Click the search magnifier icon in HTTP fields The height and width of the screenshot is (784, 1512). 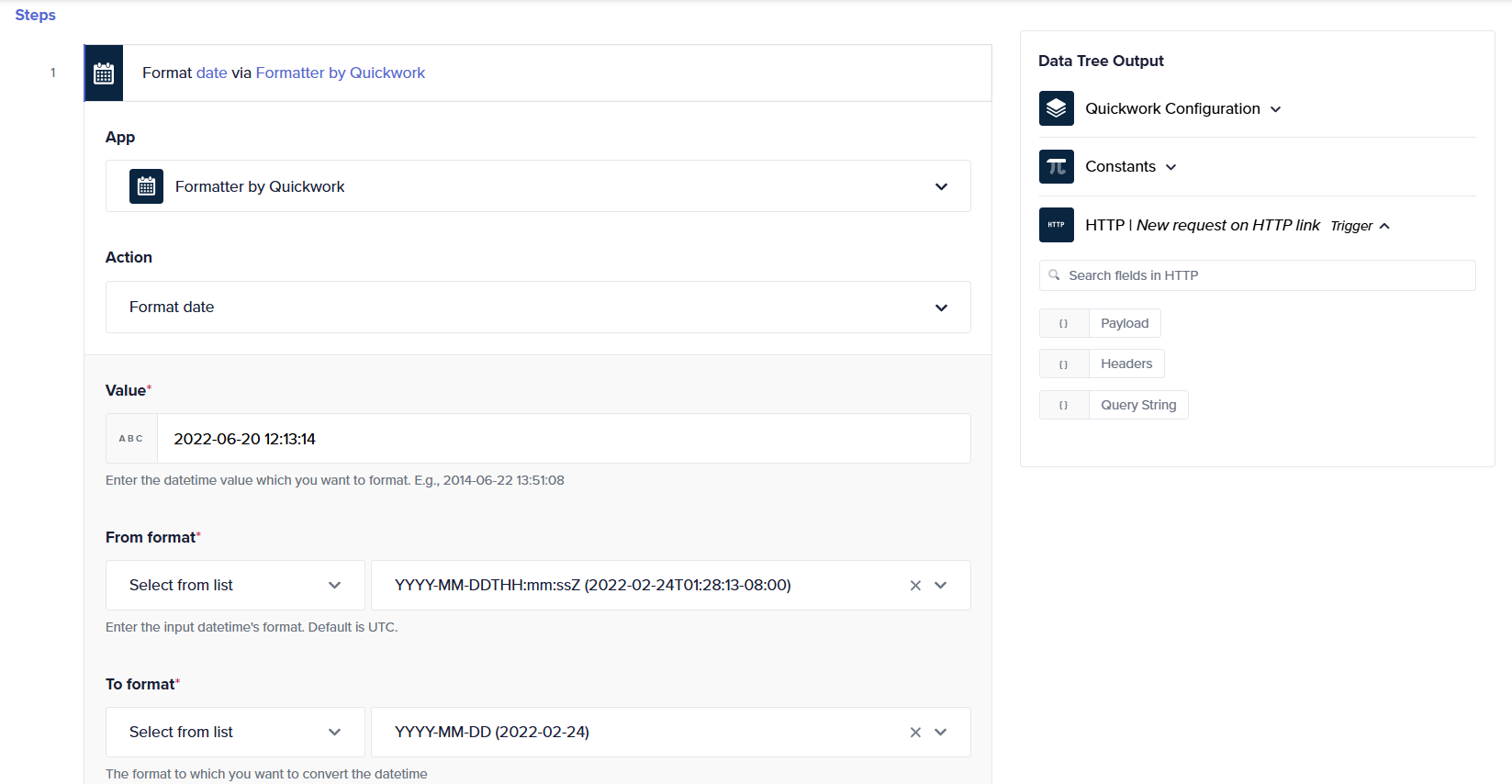(x=1054, y=275)
